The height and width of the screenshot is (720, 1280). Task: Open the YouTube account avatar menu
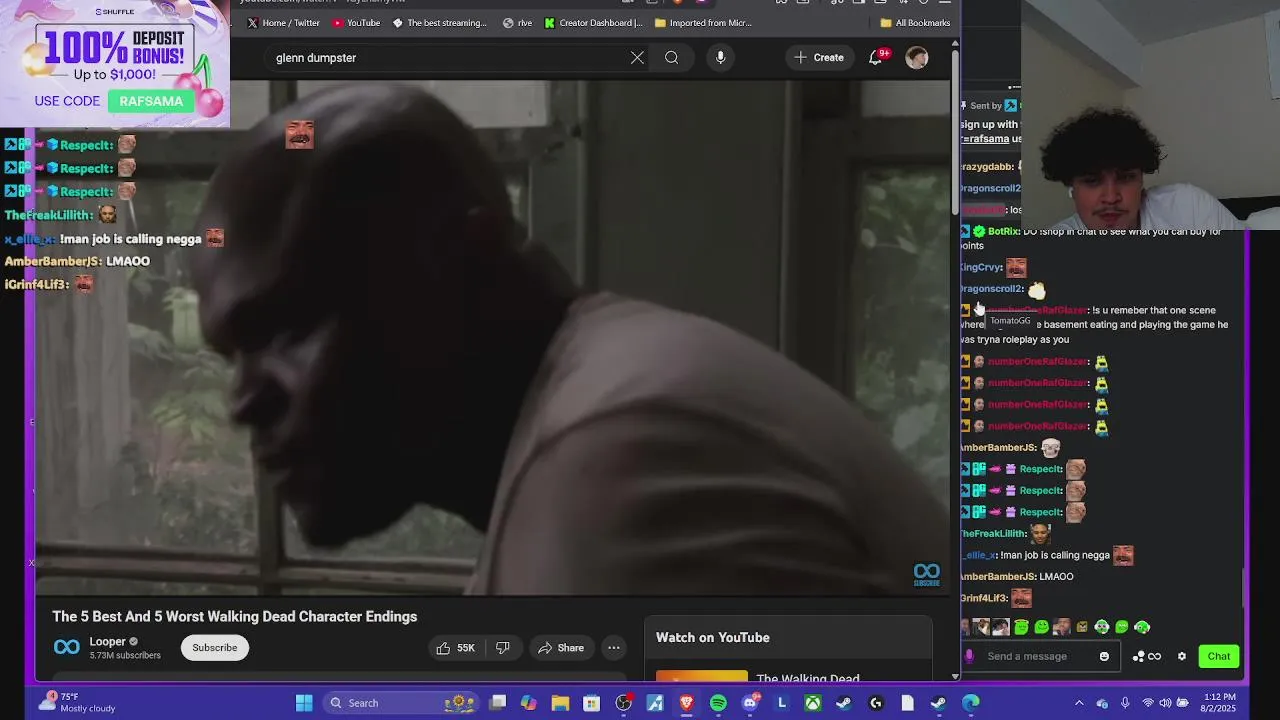(x=917, y=58)
